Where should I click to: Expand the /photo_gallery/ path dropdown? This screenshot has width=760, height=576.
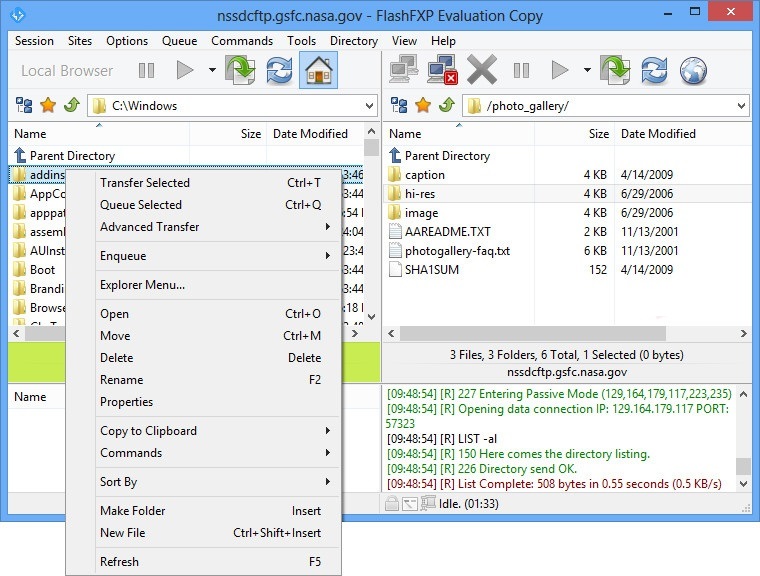pos(742,106)
